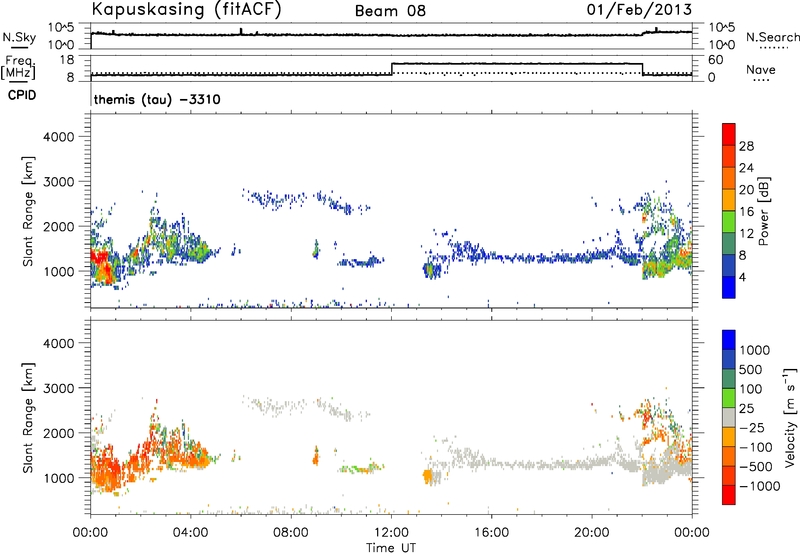Screen dimensions: 800x554
Task: Click the blue top of Velocity colorbar
Action: [729, 340]
